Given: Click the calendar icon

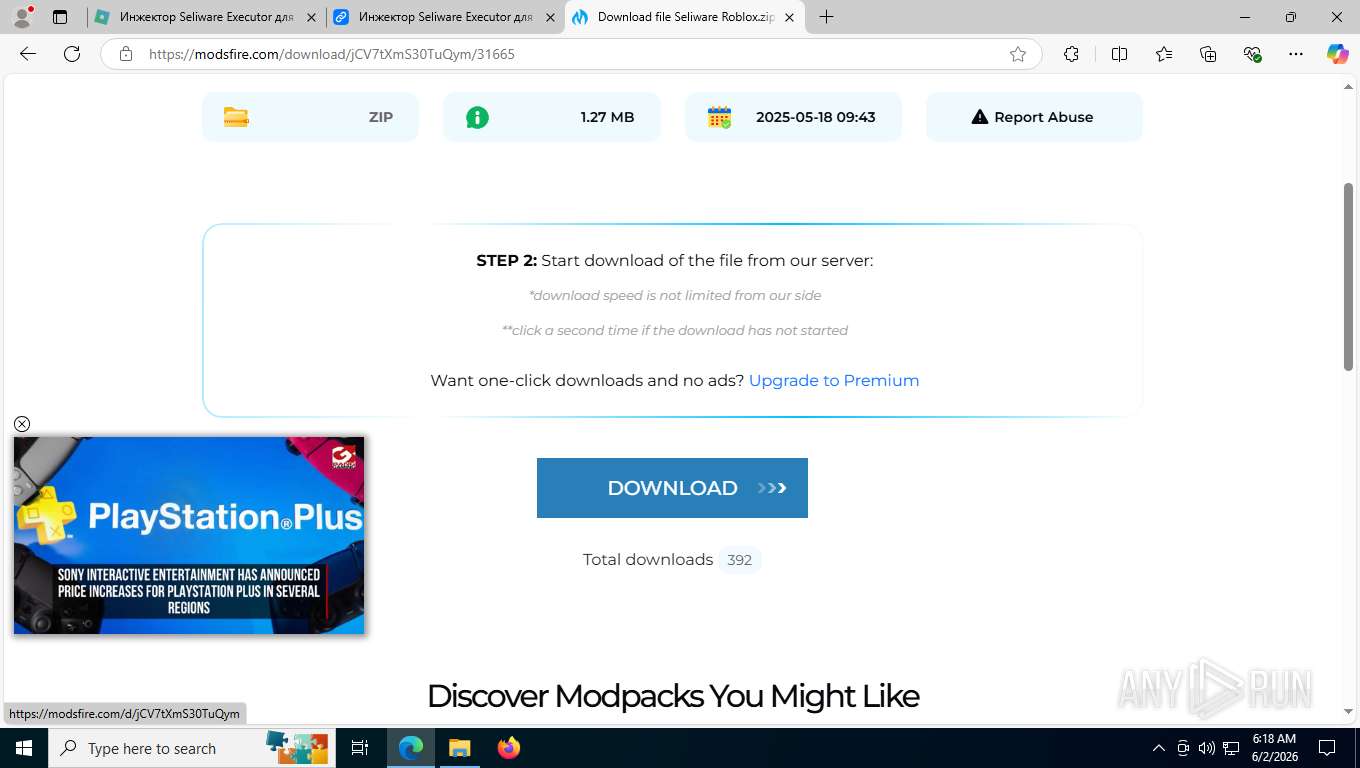Looking at the screenshot, I should point(719,117).
